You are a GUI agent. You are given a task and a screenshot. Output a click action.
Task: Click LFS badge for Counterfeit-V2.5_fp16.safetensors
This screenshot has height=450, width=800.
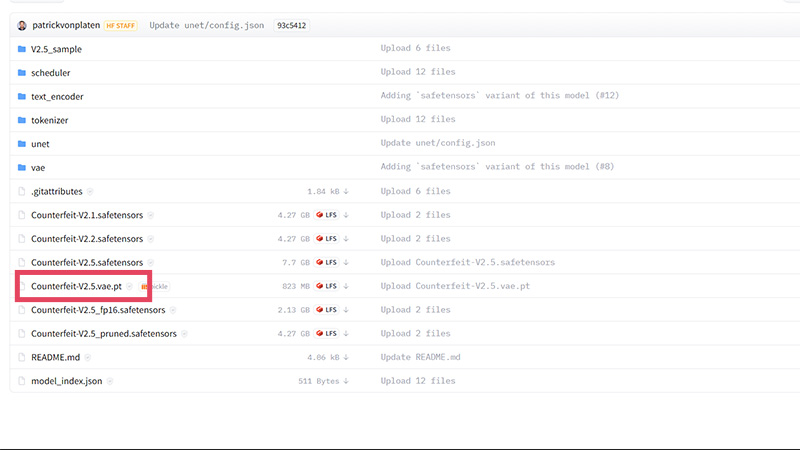pos(327,310)
